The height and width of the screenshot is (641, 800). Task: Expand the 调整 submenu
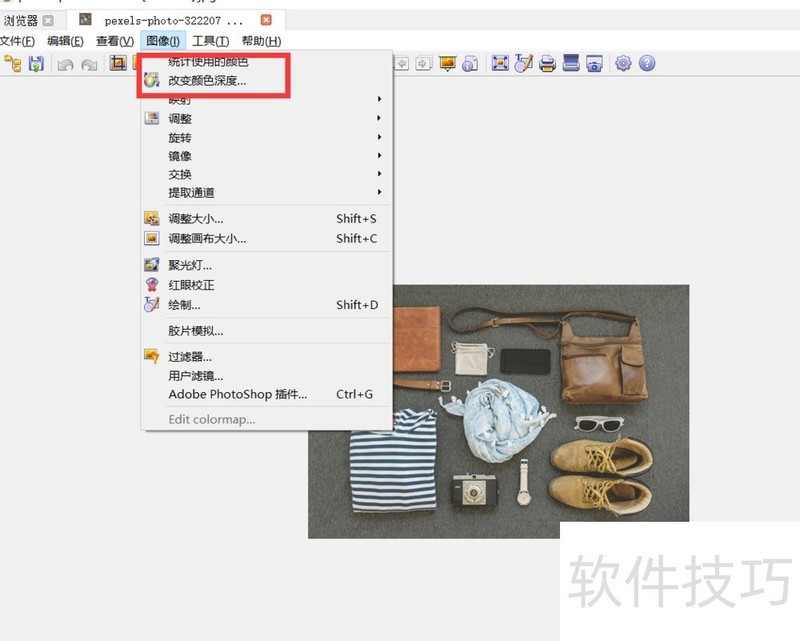coord(179,118)
